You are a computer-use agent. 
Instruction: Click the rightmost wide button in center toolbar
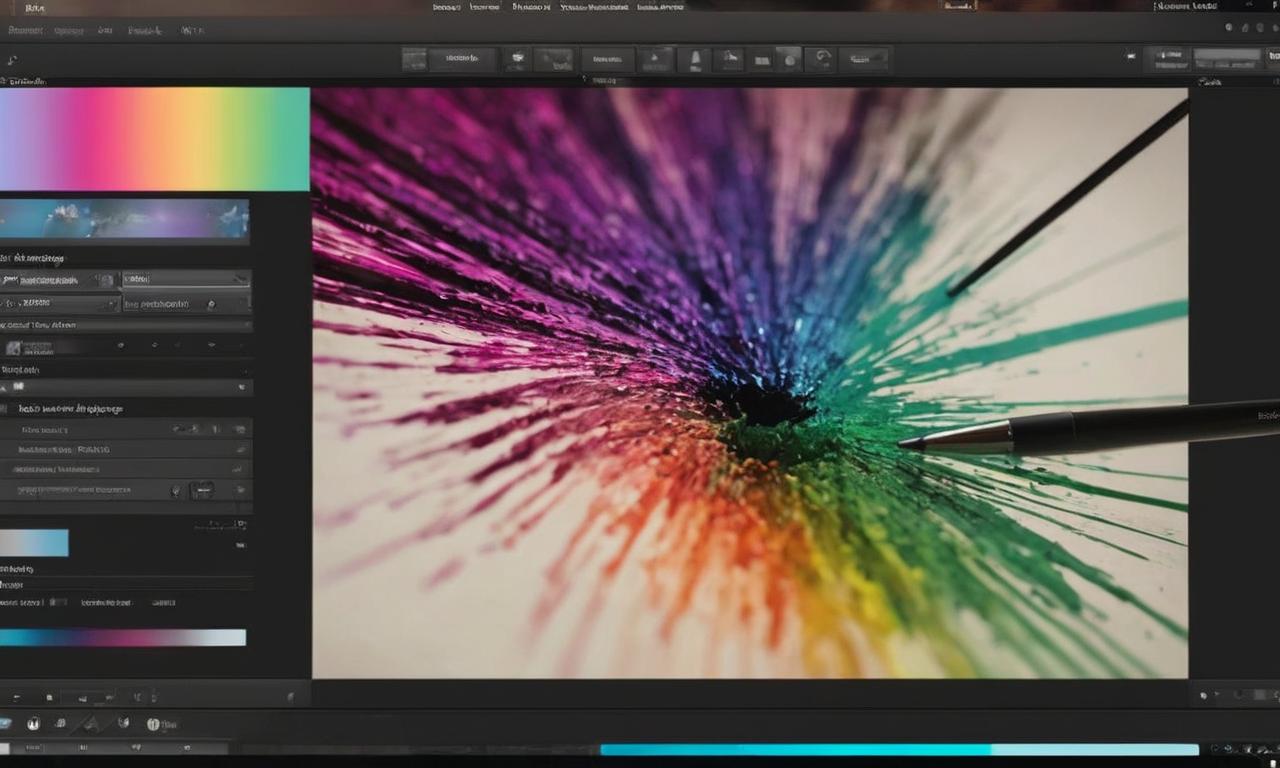pos(864,60)
